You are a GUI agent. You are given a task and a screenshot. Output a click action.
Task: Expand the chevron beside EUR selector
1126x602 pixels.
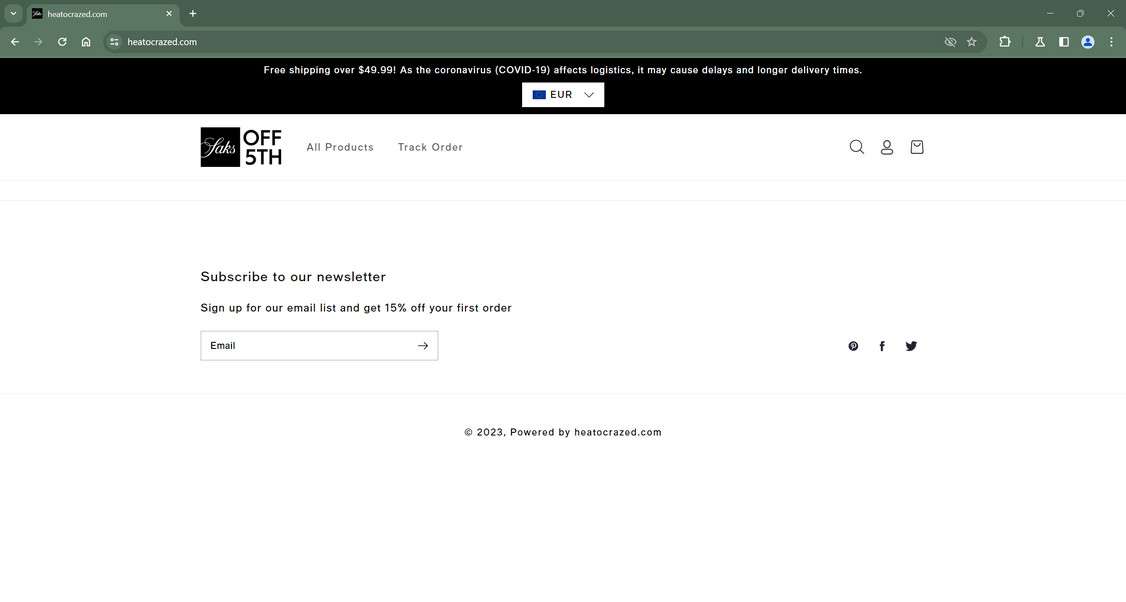tap(588, 94)
